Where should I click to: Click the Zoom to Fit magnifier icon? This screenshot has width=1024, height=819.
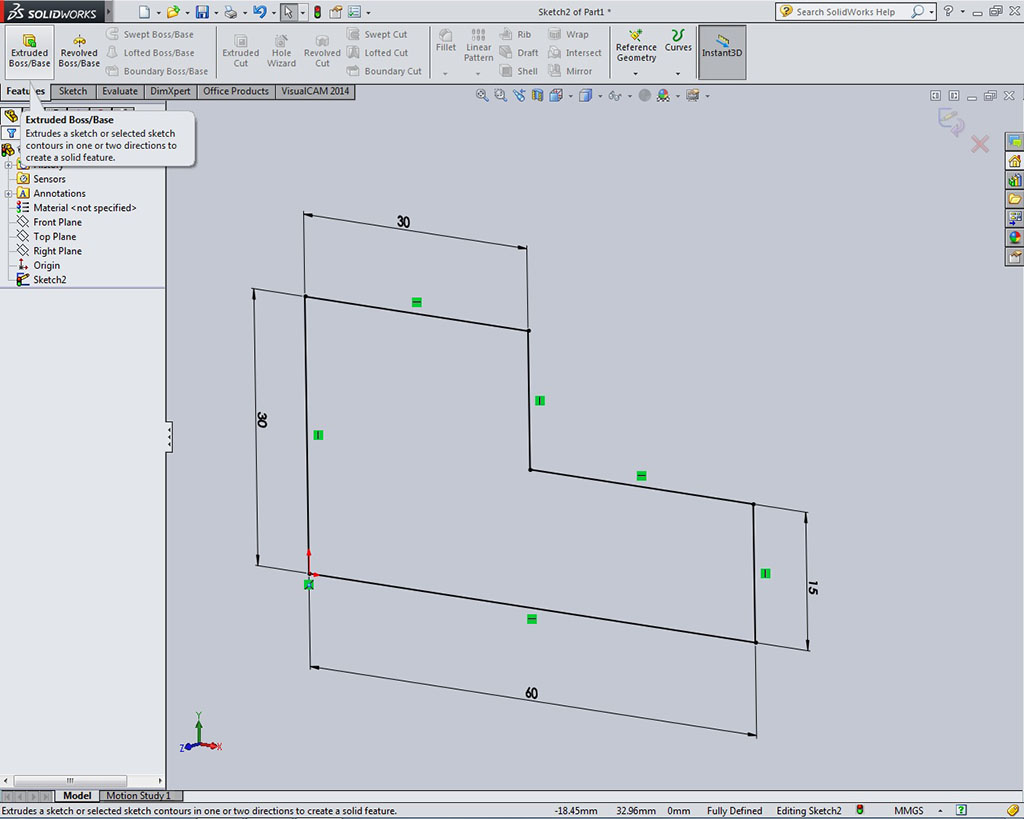point(482,95)
